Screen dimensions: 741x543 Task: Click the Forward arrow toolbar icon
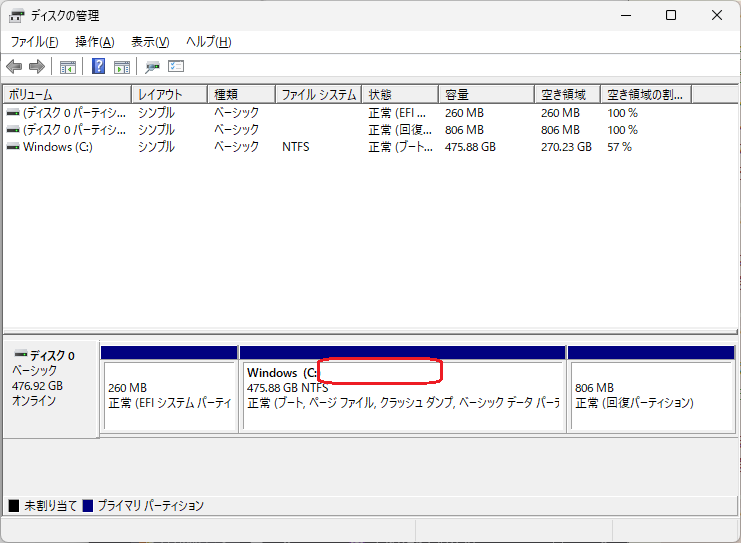[37, 67]
